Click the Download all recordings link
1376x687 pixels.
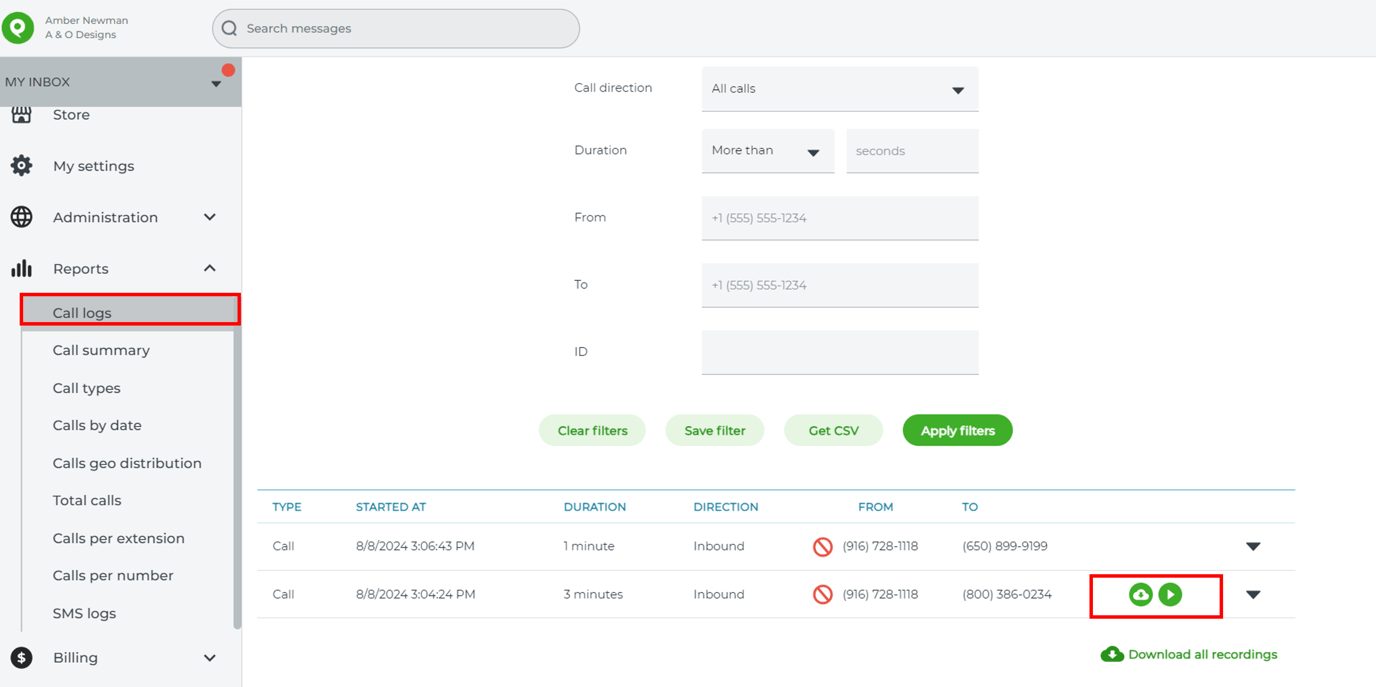point(1188,654)
